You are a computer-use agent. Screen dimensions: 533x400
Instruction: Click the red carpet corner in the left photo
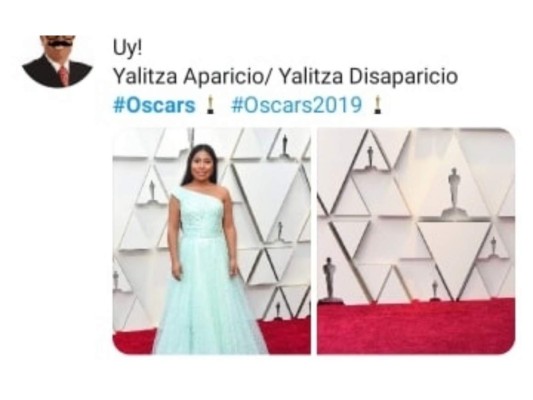tap(133, 341)
